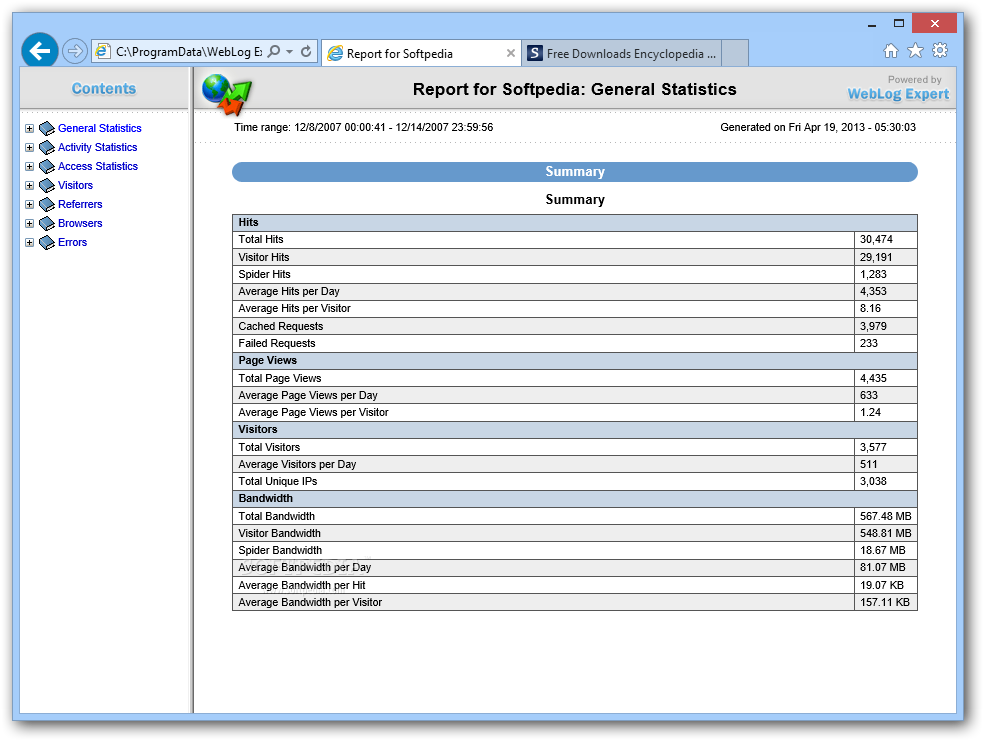Click the book icon beside General Statistics
984x741 pixels.
[x=47, y=129]
